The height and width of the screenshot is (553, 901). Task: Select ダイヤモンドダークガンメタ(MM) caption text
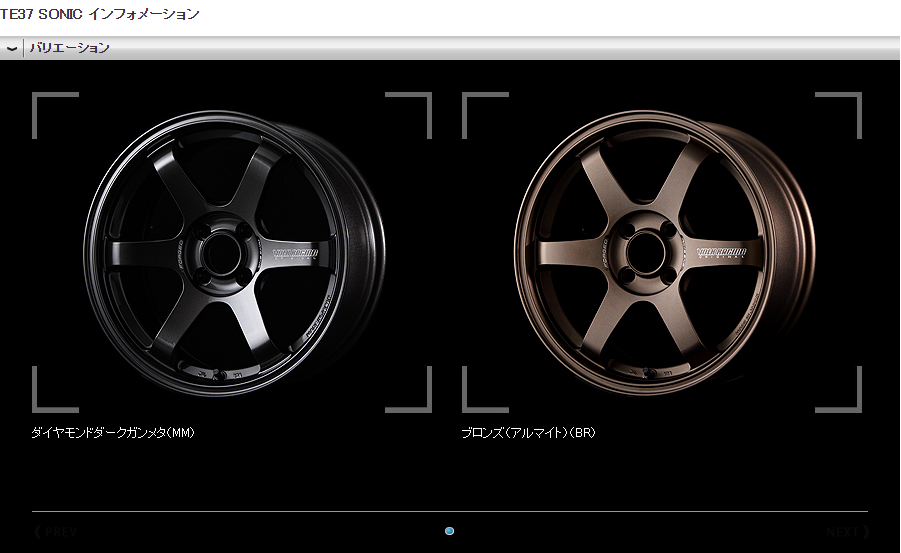(113, 432)
